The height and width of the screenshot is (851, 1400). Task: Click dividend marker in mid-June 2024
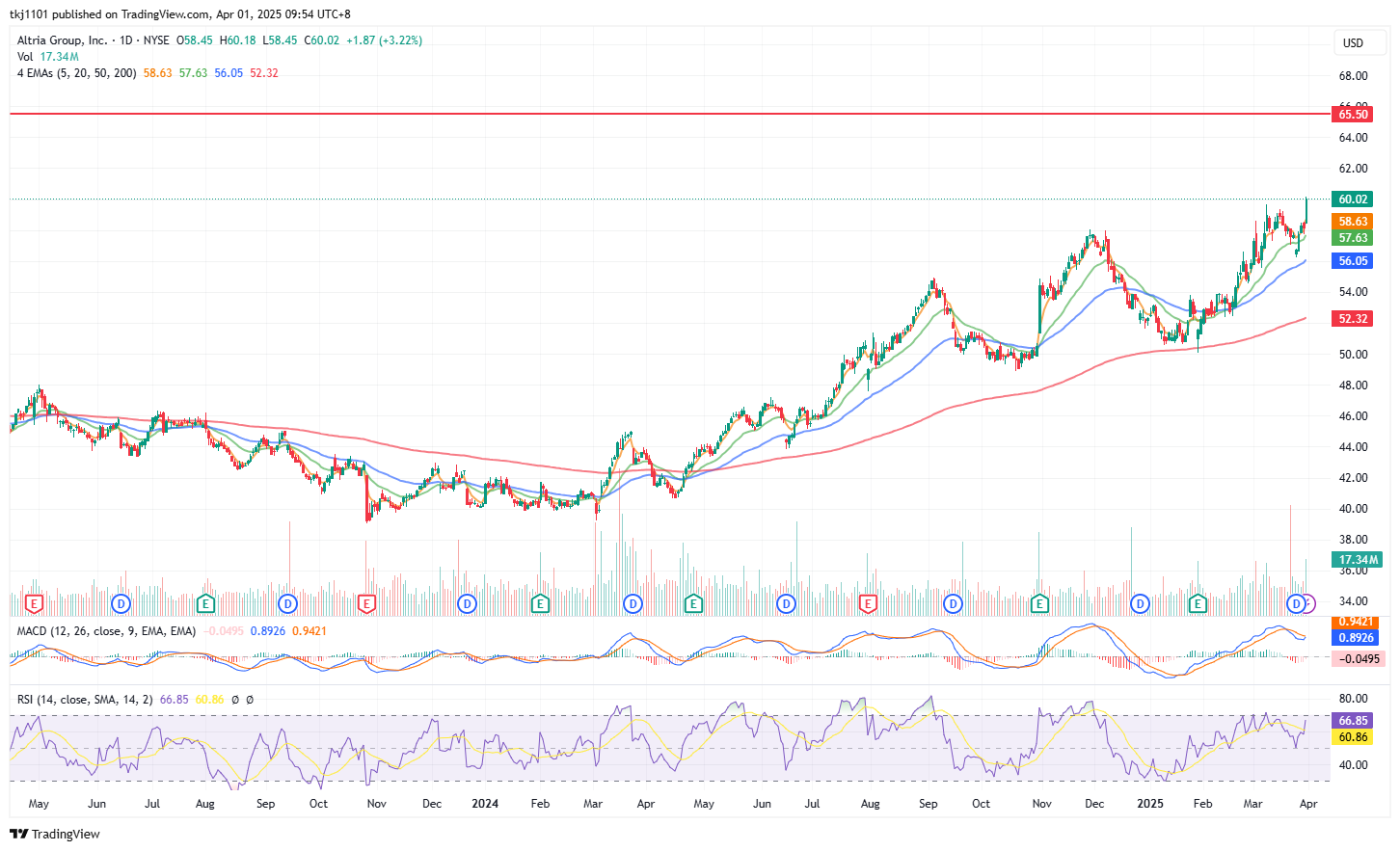pos(787,604)
